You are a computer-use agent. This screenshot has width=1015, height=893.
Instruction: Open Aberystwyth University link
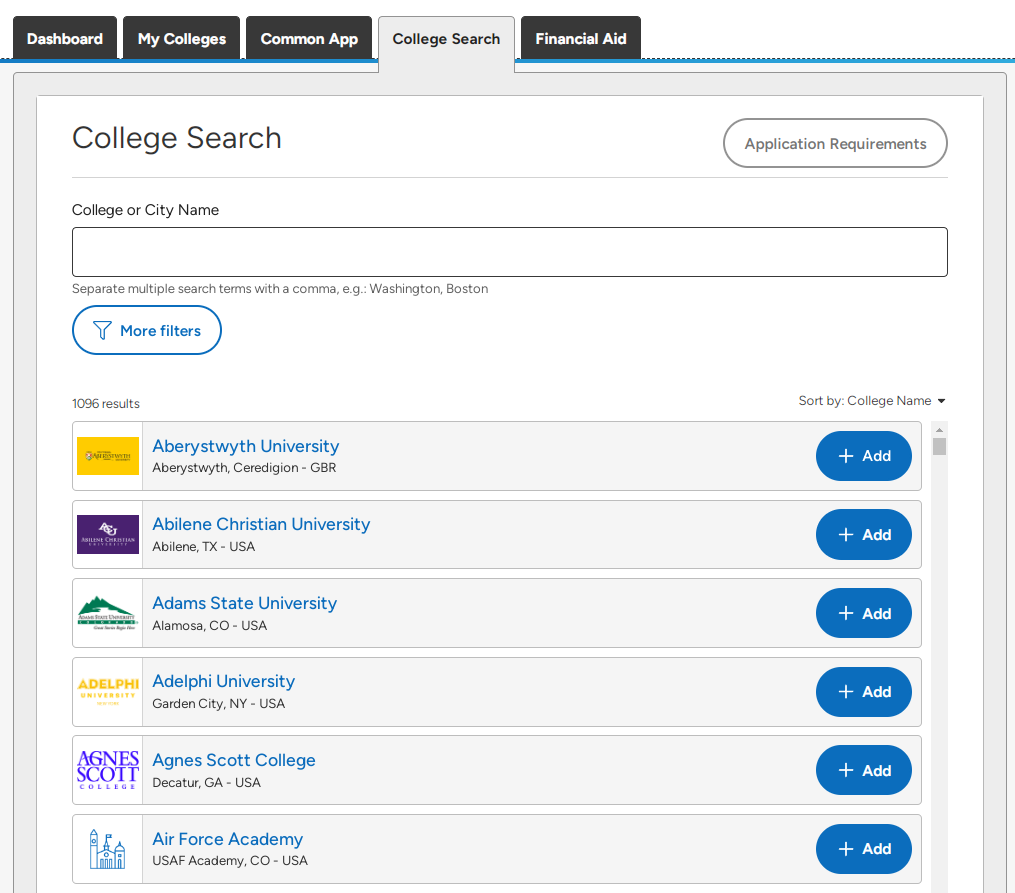tap(245, 446)
